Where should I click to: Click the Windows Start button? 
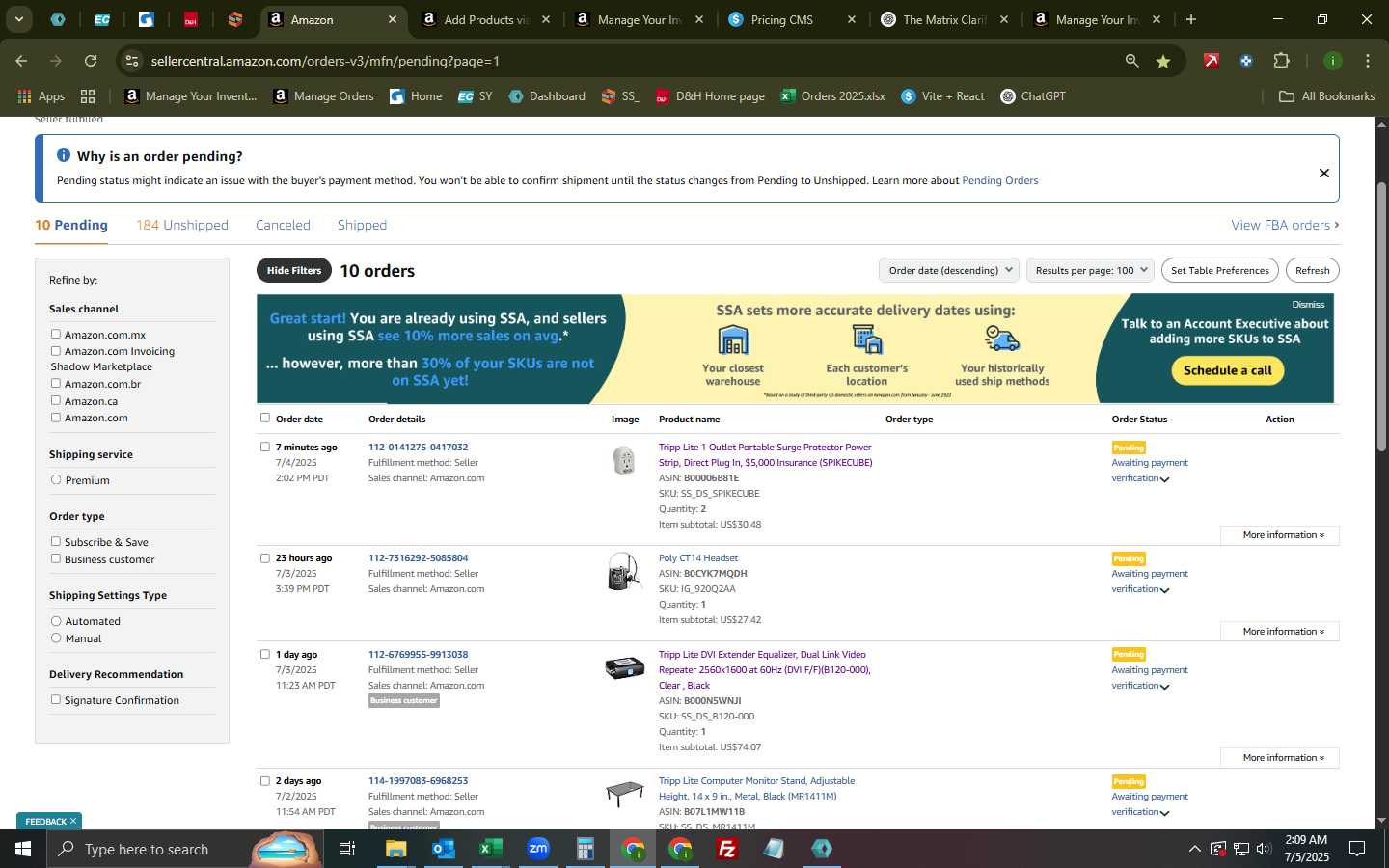(x=23, y=849)
